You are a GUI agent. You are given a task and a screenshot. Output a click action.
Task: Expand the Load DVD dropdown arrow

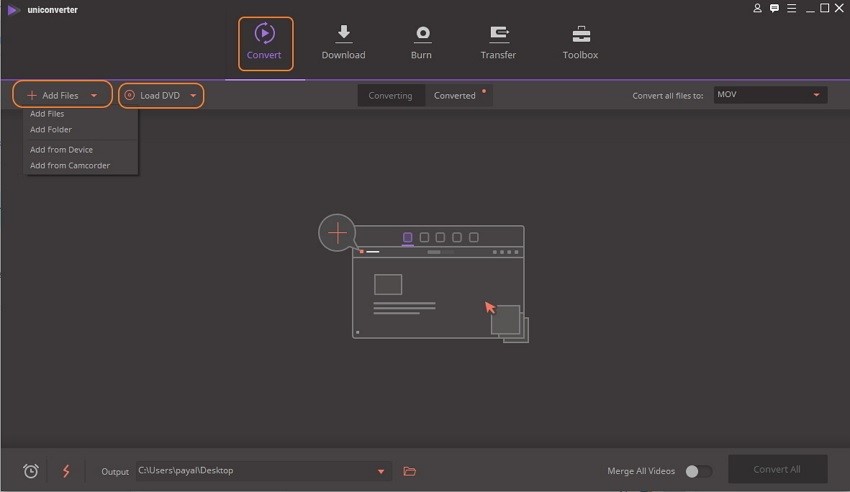coord(193,95)
